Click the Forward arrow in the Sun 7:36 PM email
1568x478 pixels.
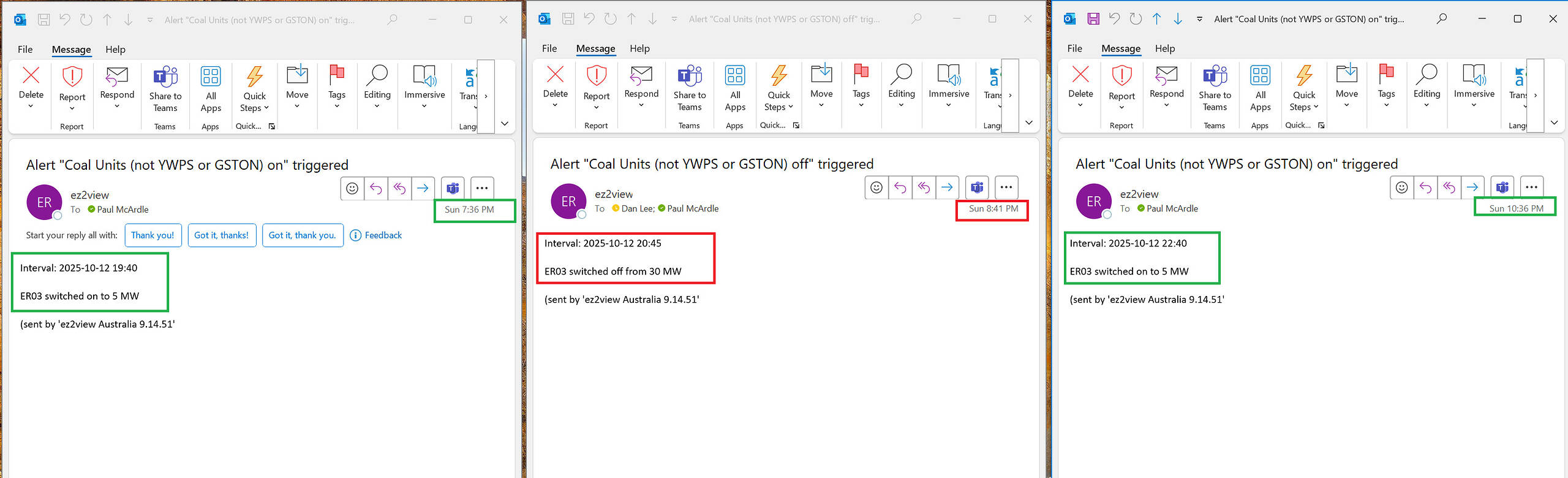pyautogui.click(x=423, y=188)
